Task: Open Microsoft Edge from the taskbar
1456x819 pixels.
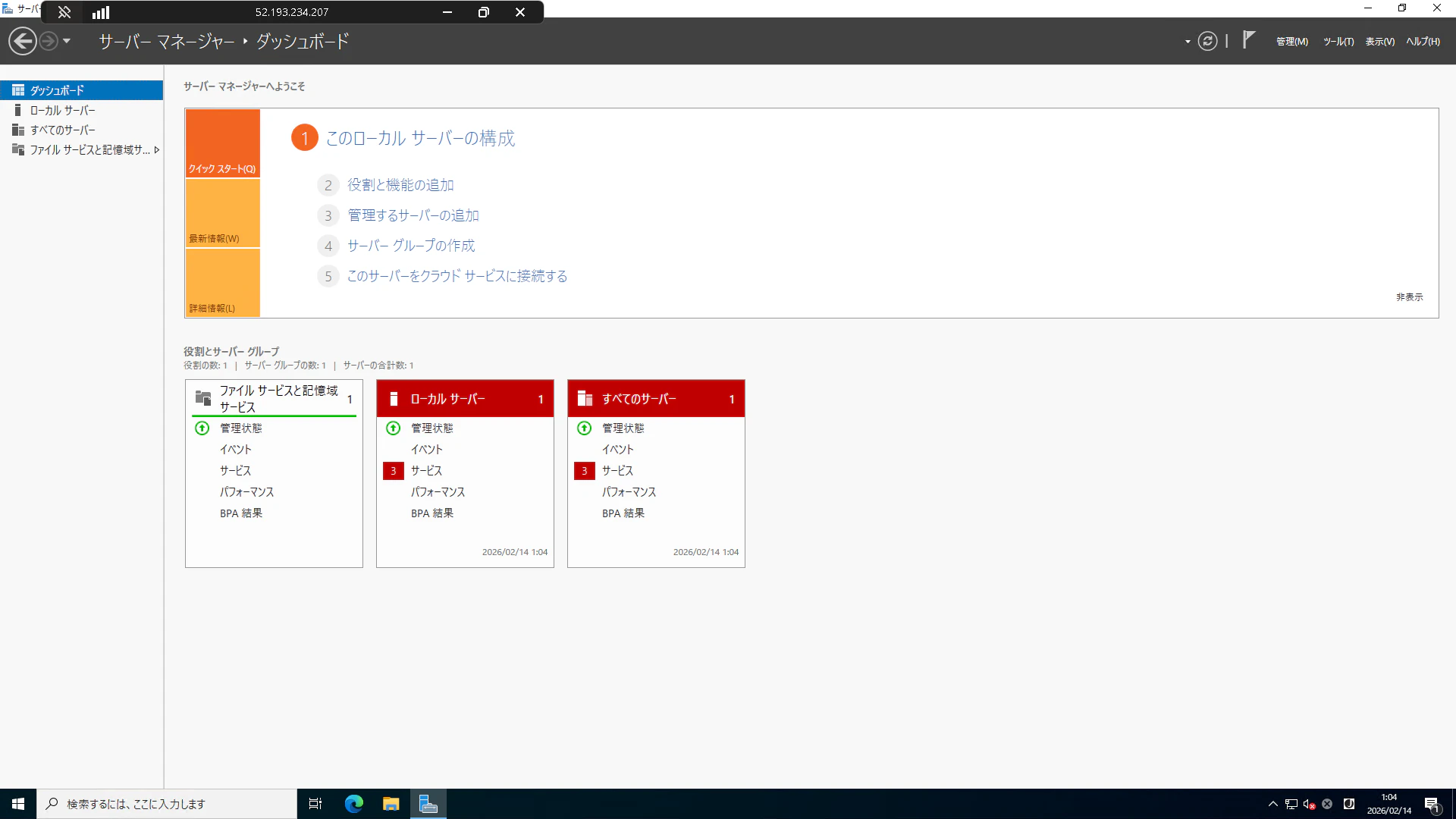Action: tap(354, 804)
